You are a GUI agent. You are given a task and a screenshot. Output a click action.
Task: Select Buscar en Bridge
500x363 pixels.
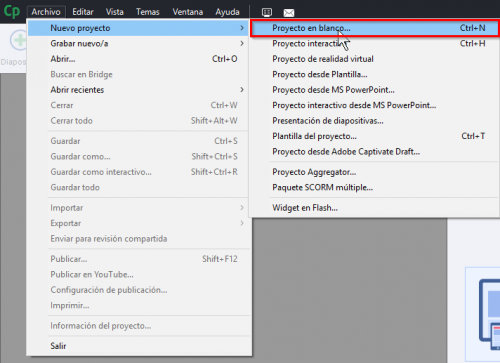tap(138, 74)
